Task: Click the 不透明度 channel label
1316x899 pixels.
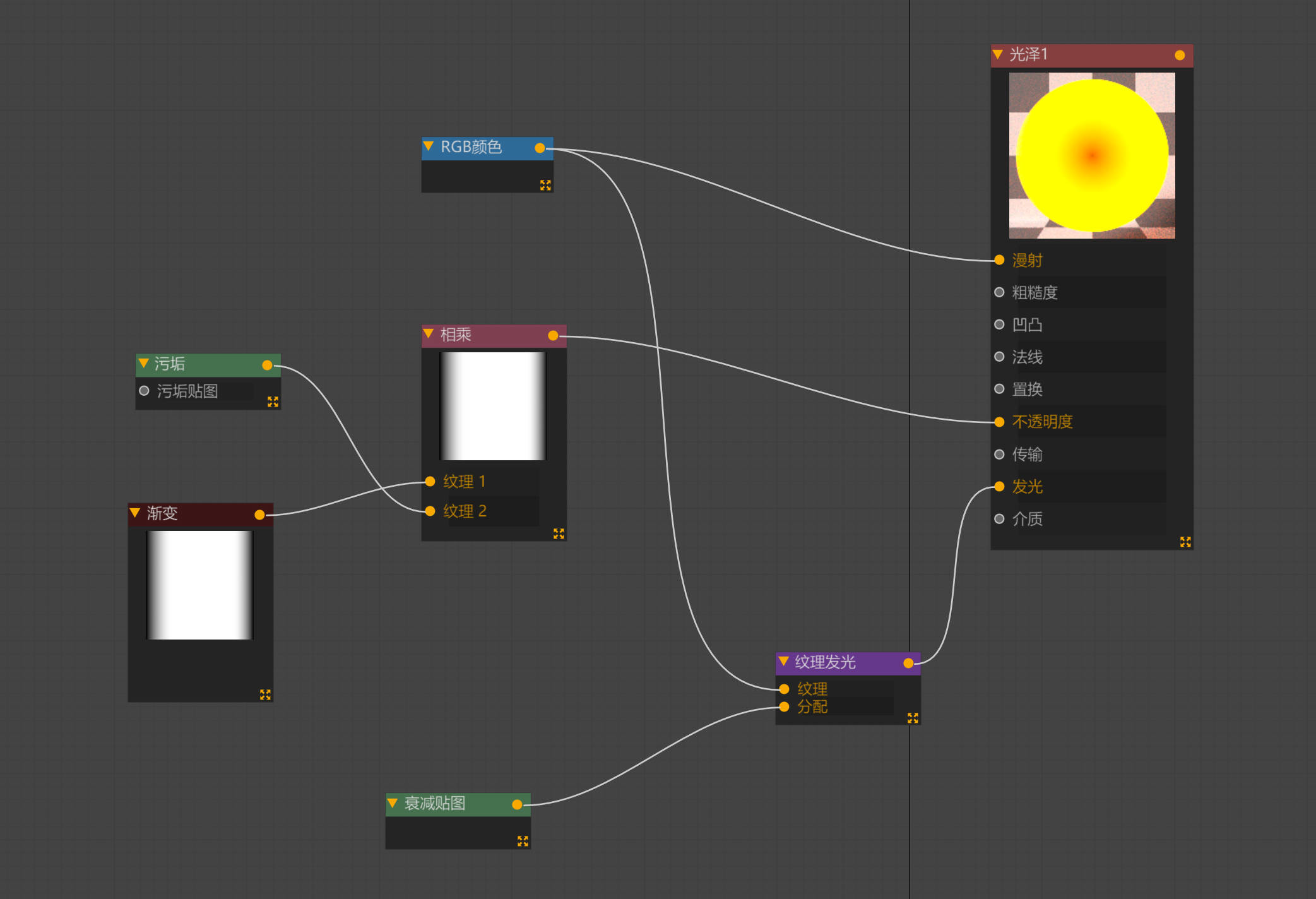Action: pyautogui.click(x=1043, y=422)
